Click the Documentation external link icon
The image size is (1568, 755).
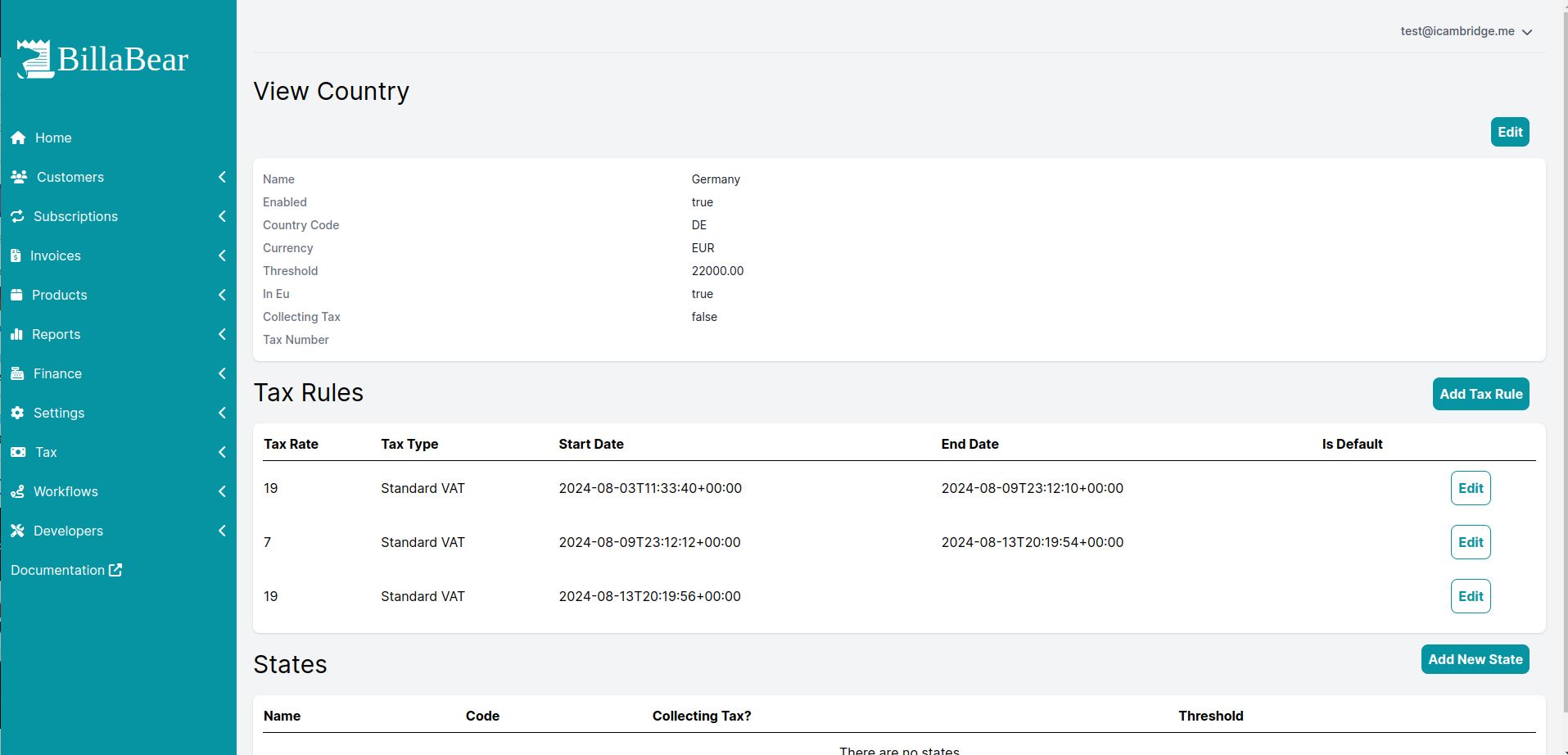pyautogui.click(x=115, y=570)
